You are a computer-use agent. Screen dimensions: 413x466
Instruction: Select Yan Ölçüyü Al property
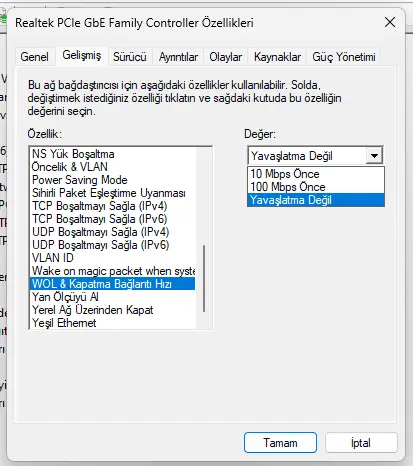click(x=113, y=297)
